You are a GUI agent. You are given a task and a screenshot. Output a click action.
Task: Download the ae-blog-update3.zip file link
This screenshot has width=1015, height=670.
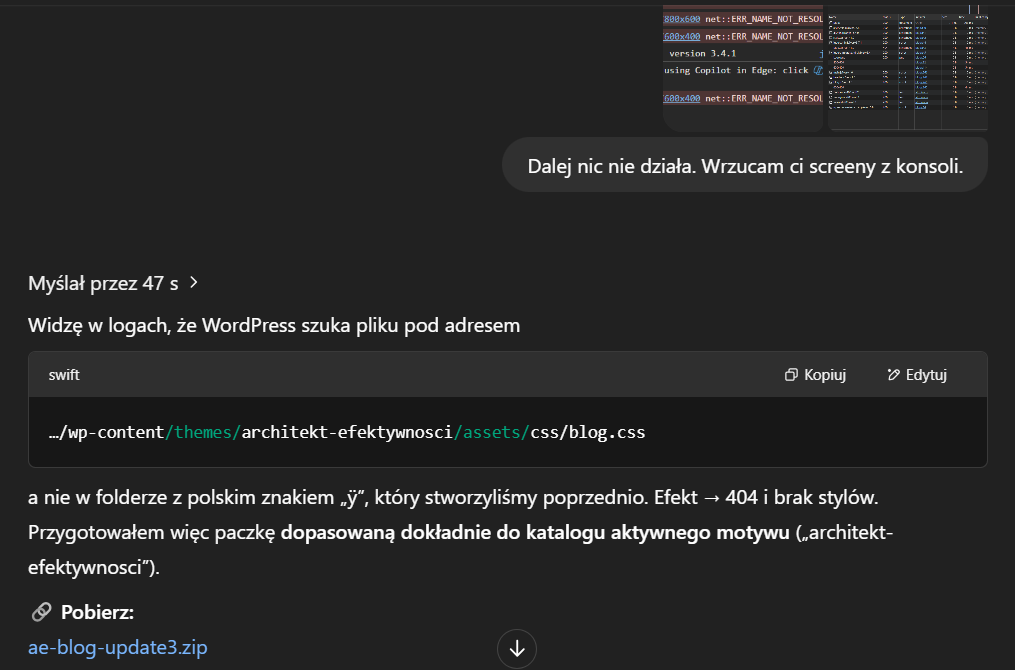tap(118, 647)
